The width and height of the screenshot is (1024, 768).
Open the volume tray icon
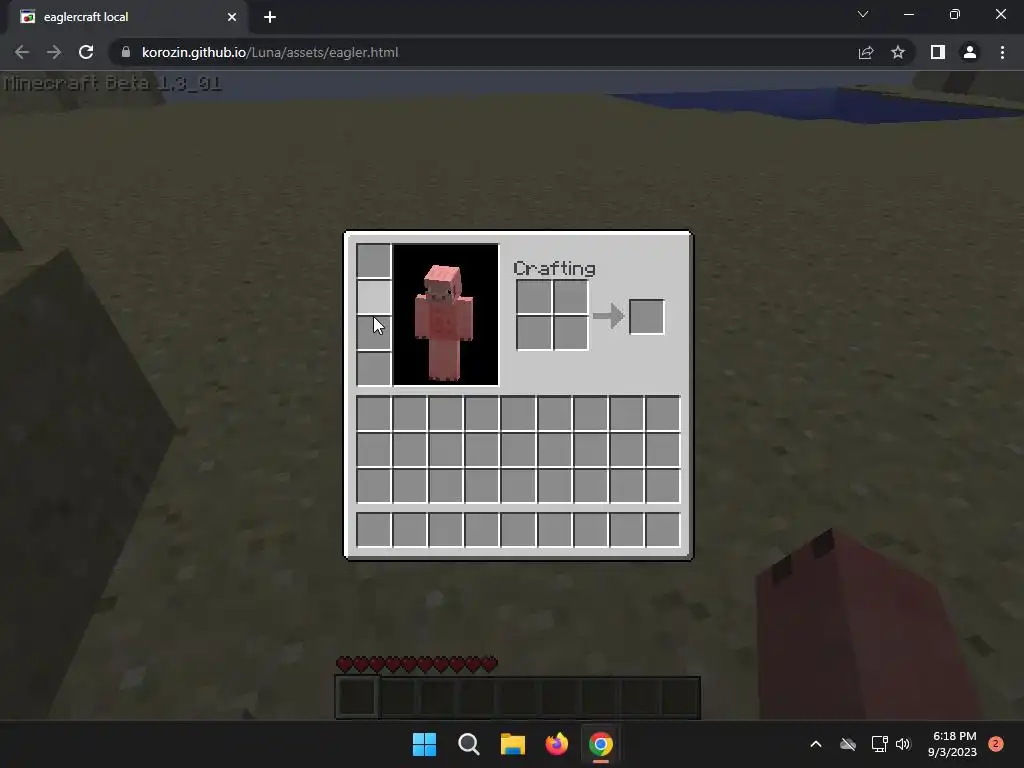903,744
